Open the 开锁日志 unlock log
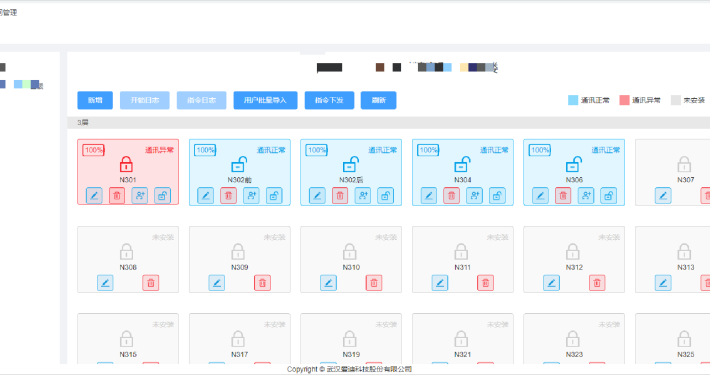The height and width of the screenshot is (375, 710). (x=145, y=100)
